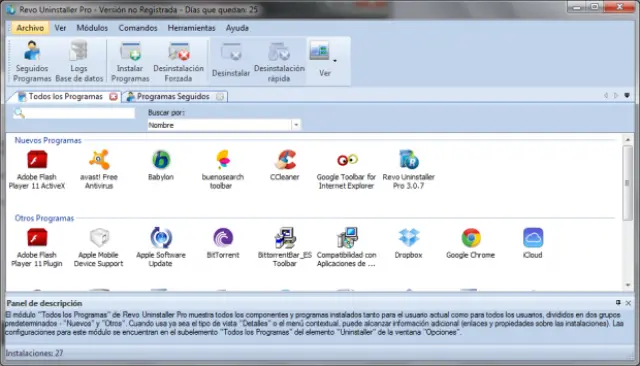Select Google Toolbar for Internet Explorer
This screenshot has height=366, width=640.
point(347,170)
